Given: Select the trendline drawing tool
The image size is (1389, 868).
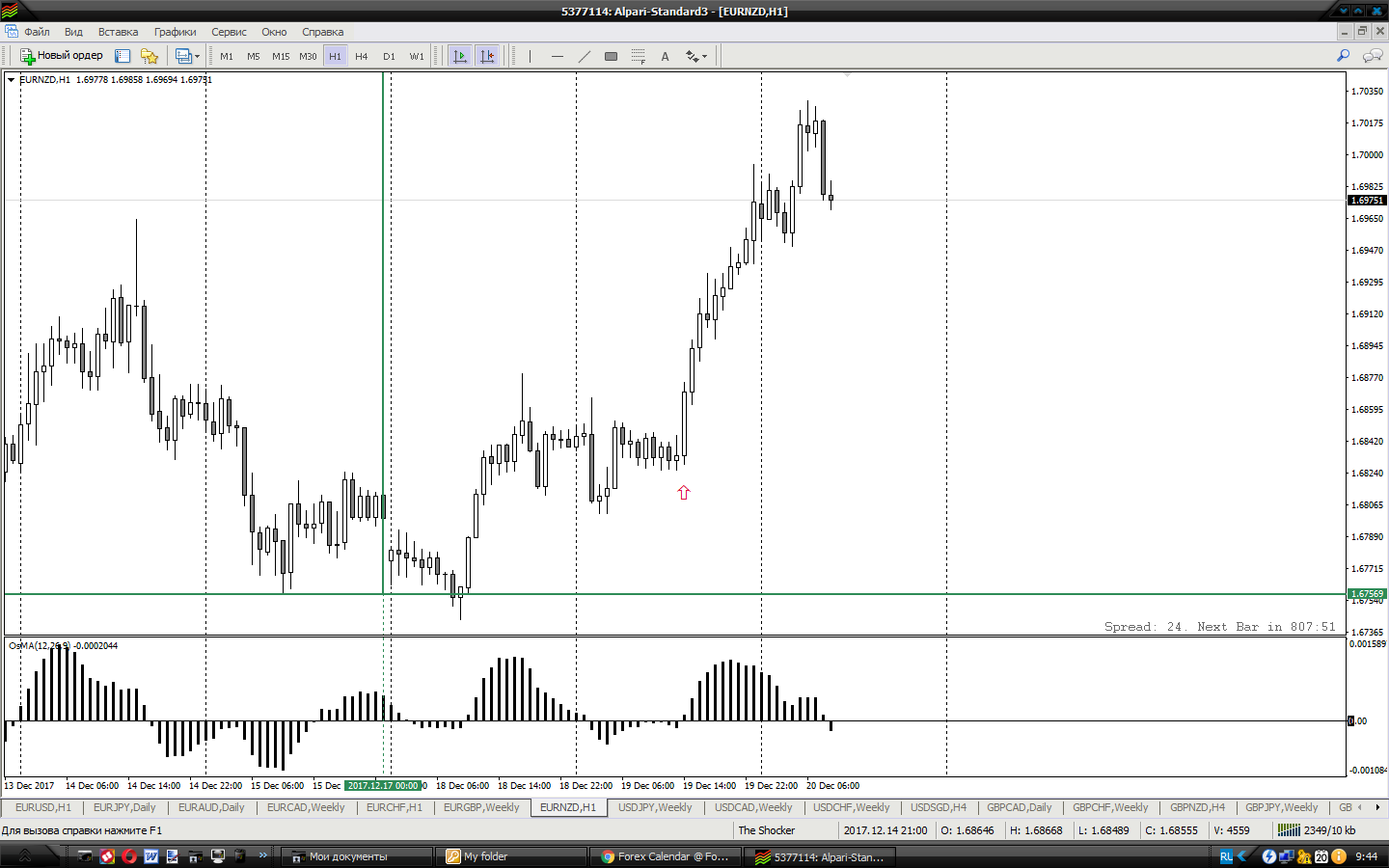Looking at the screenshot, I should [x=584, y=56].
